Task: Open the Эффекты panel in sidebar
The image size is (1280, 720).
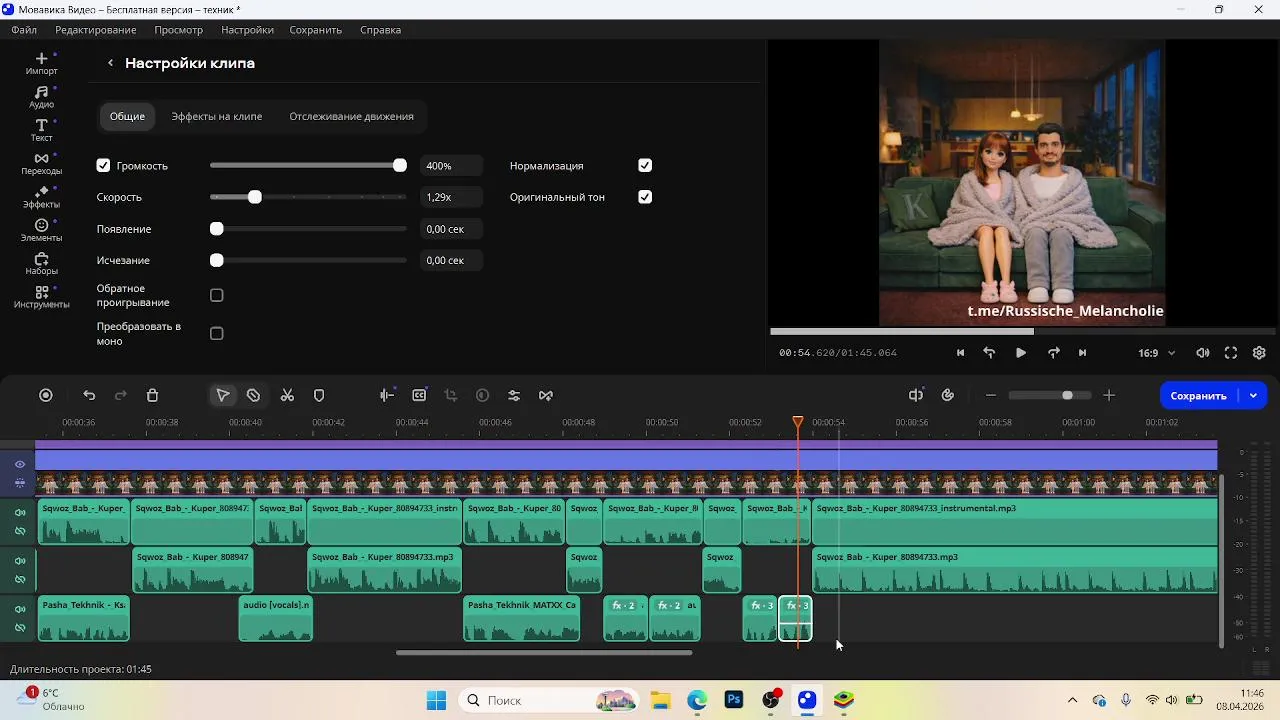Action: (41, 197)
